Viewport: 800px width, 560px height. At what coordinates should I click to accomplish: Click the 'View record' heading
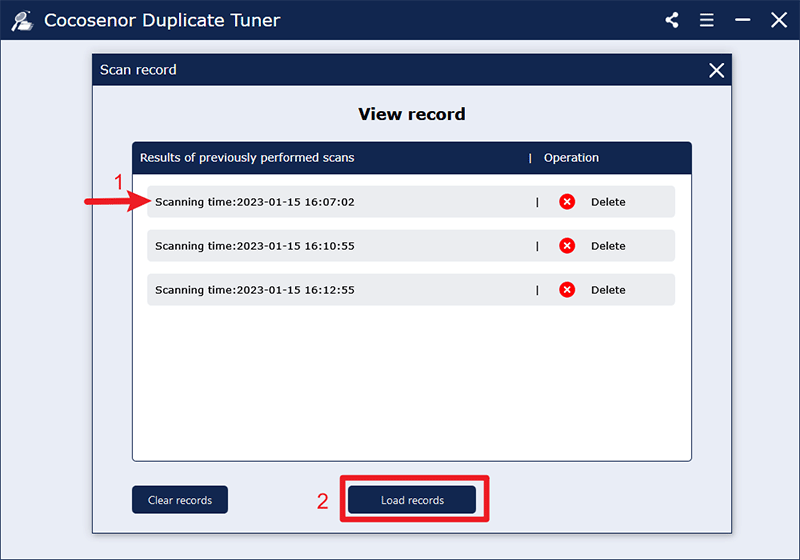(412, 114)
